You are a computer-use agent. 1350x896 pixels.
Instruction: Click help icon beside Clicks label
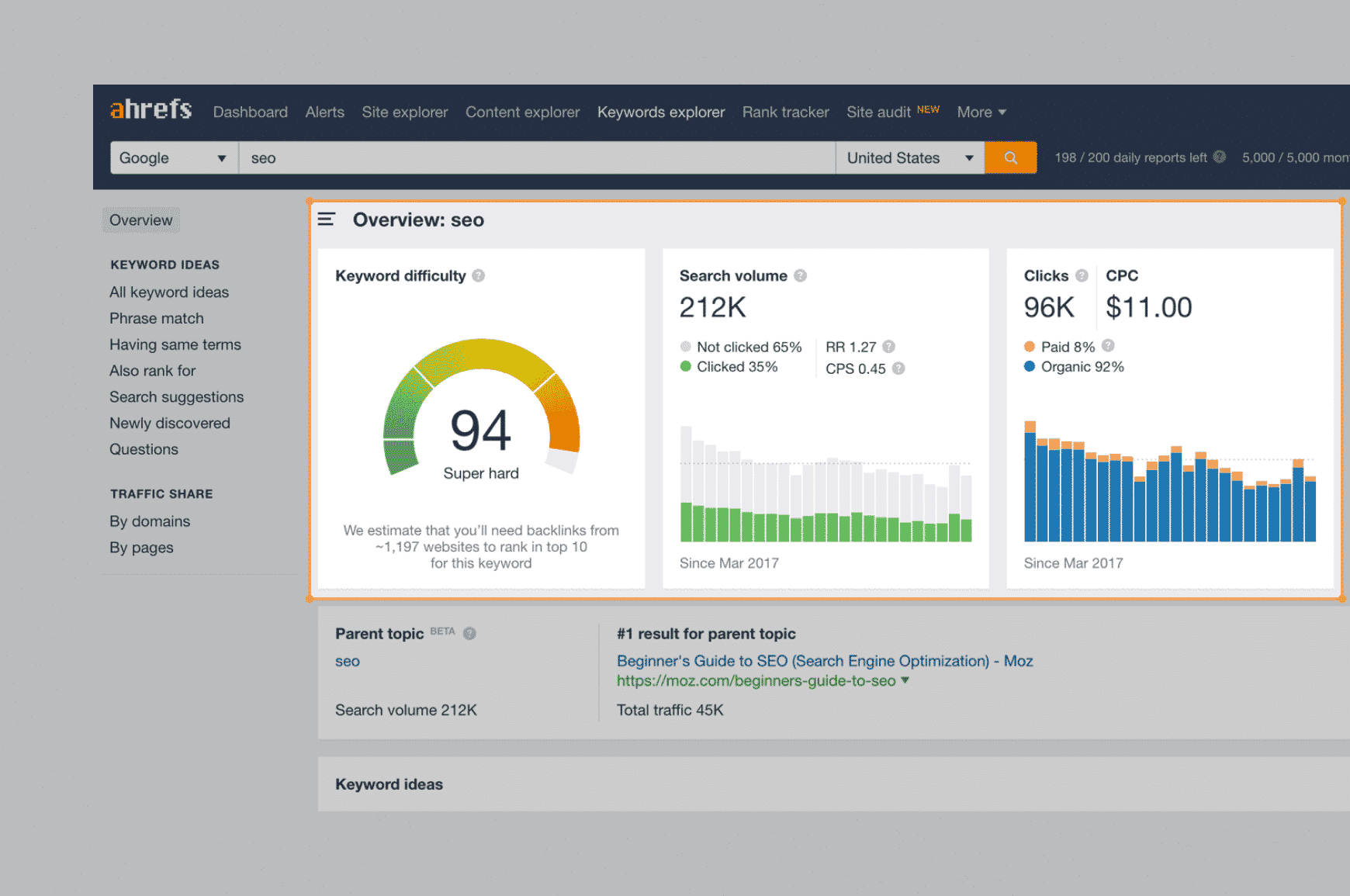click(x=1082, y=275)
